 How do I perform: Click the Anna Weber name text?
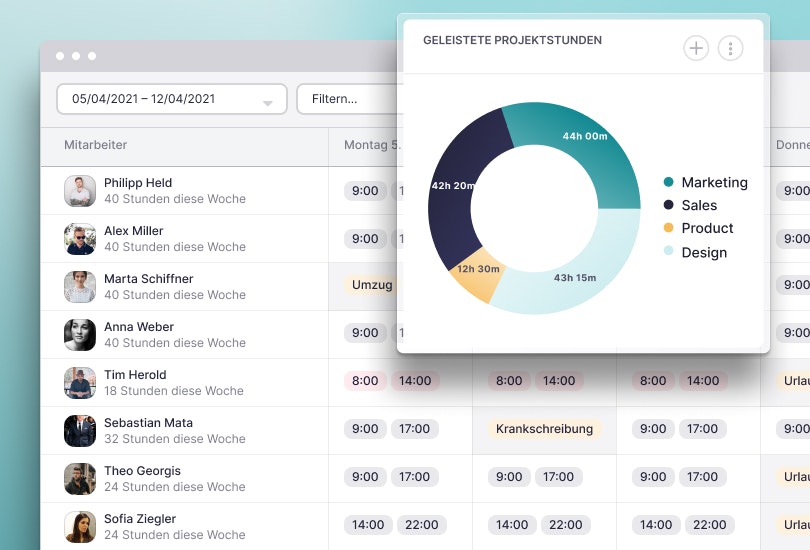pyautogui.click(x=139, y=327)
